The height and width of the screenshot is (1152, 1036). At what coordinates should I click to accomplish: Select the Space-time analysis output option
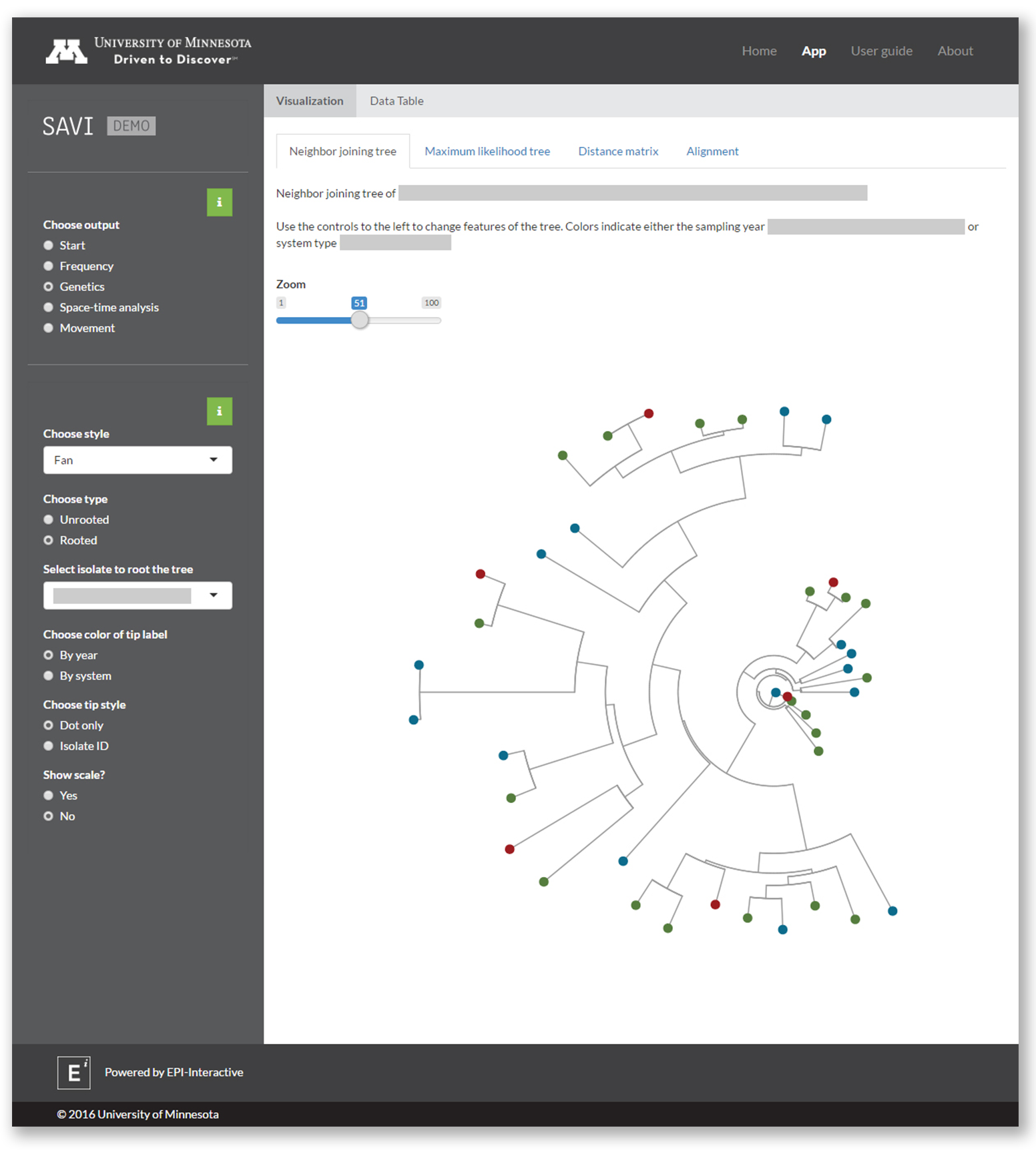tap(48, 308)
